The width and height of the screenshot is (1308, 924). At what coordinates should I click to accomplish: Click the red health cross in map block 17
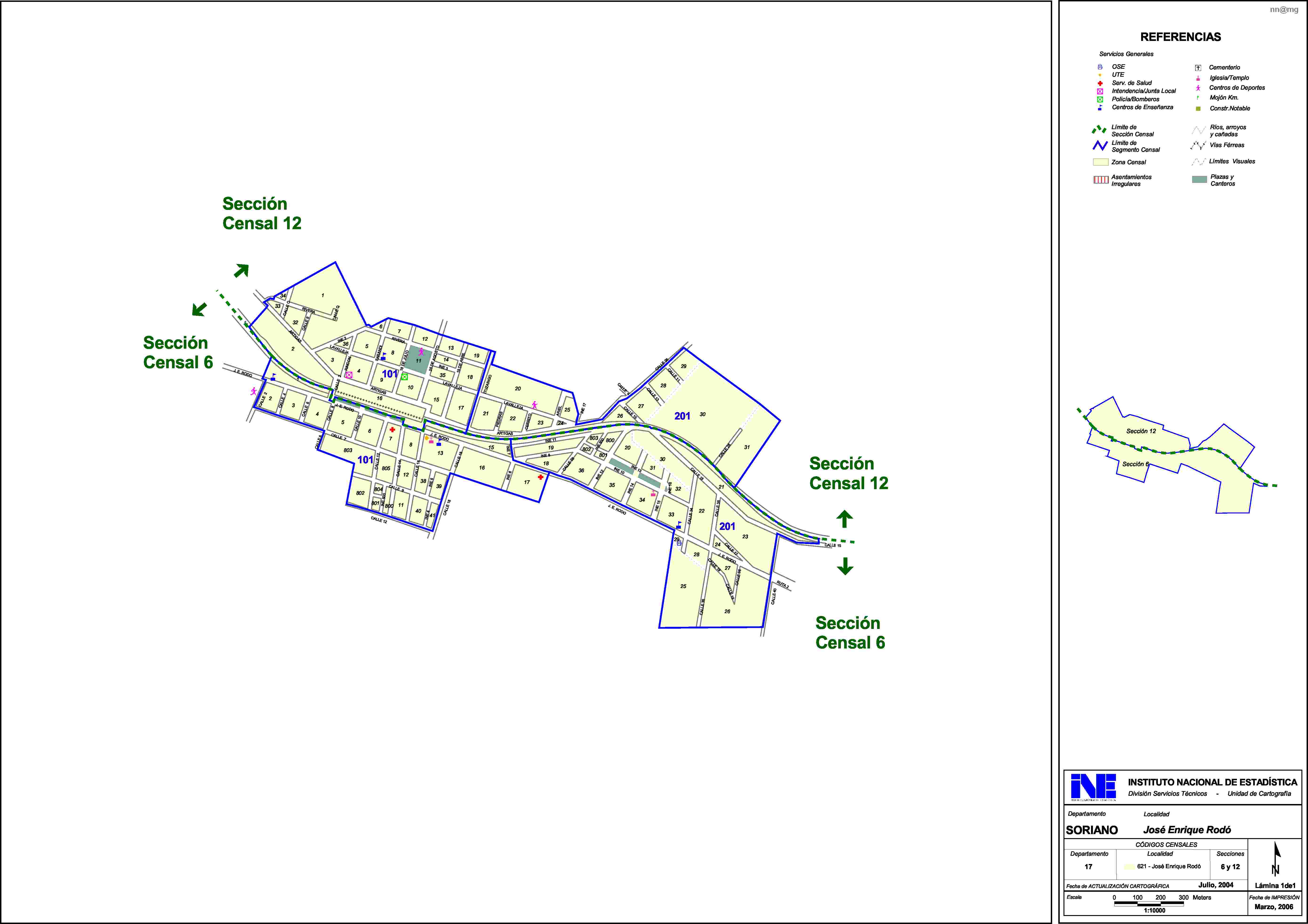(x=540, y=477)
